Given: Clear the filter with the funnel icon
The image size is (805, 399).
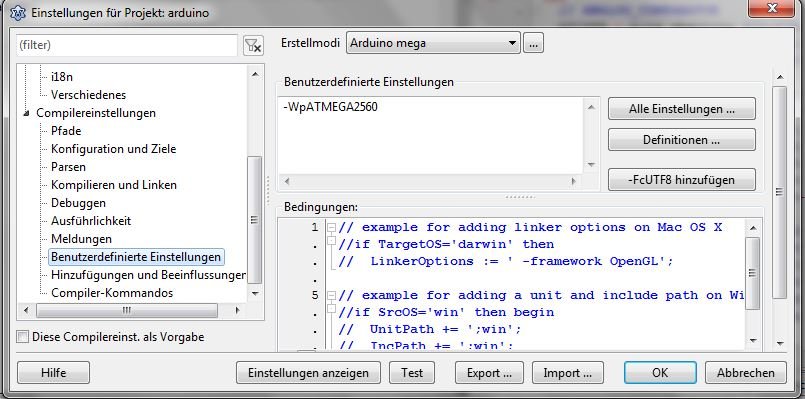Looking at the screenshot, I should click(x=253, y=45).
